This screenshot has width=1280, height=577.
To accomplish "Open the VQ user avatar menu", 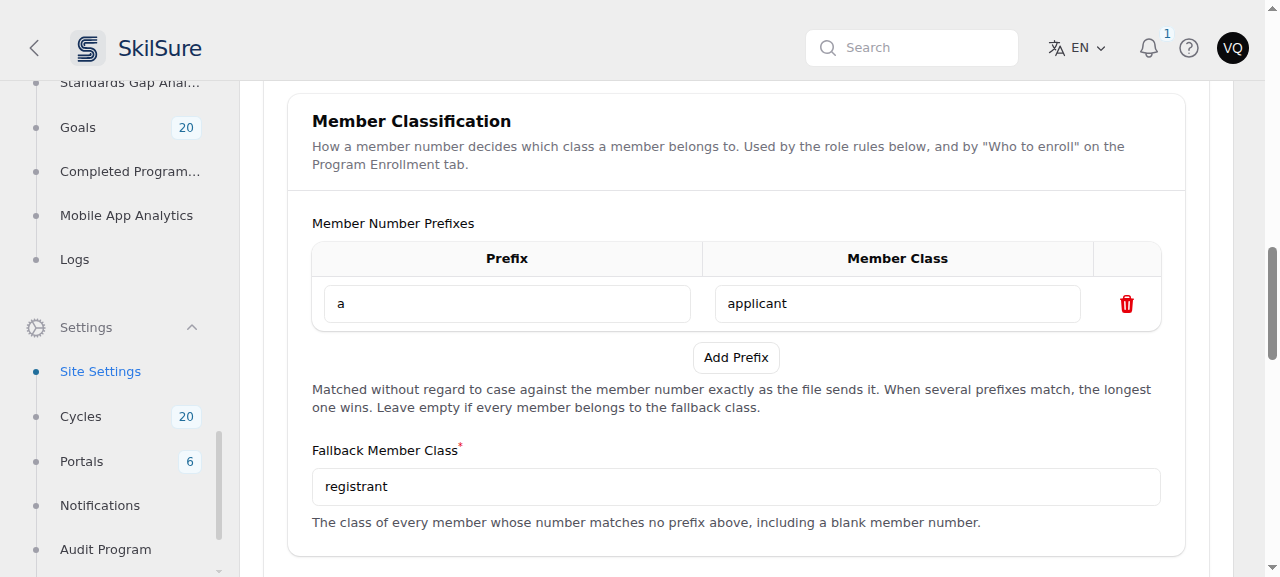I will (x=1233, y=48).
